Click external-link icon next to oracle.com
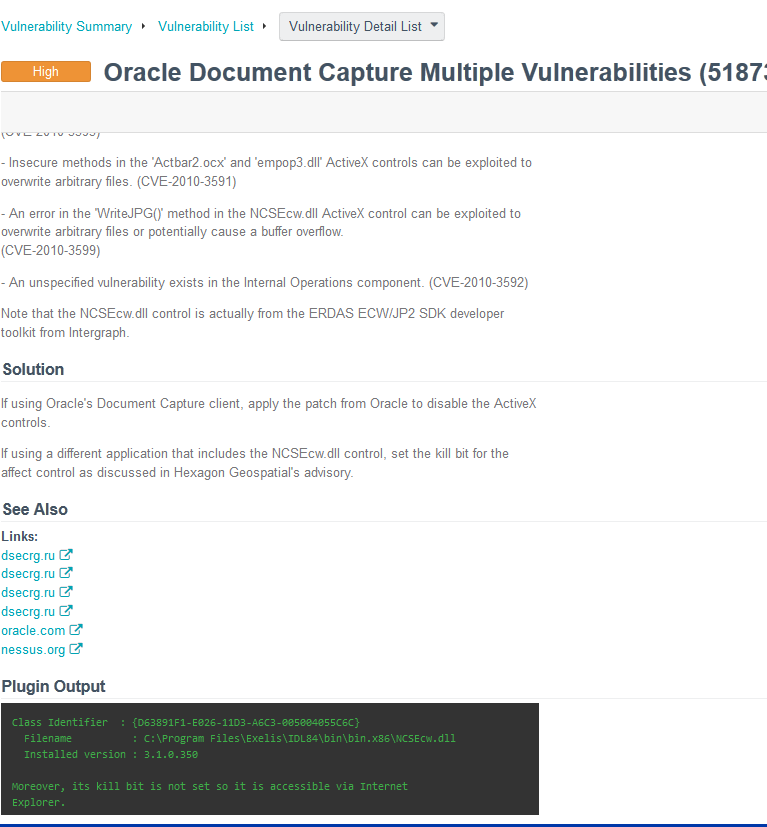Image resolution: width=767 pixels, height=827 pixels. [x=76, y=630]
